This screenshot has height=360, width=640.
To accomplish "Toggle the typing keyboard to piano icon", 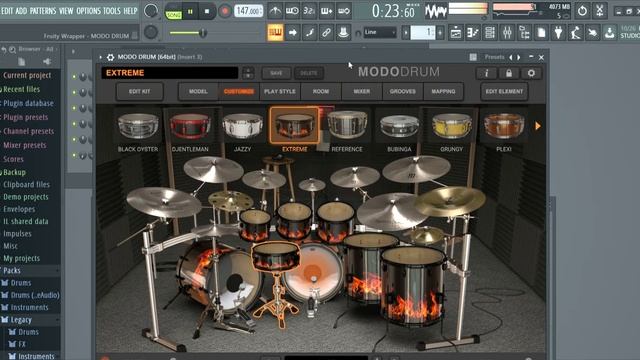I will [275, 32].
